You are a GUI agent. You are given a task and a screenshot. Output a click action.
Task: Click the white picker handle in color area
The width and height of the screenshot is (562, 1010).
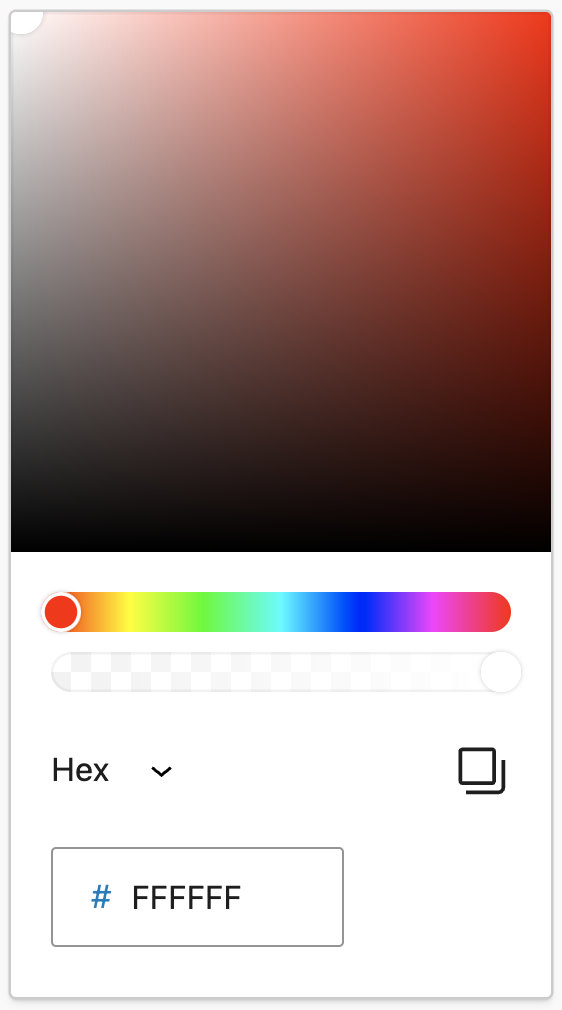tap(26, 19)
